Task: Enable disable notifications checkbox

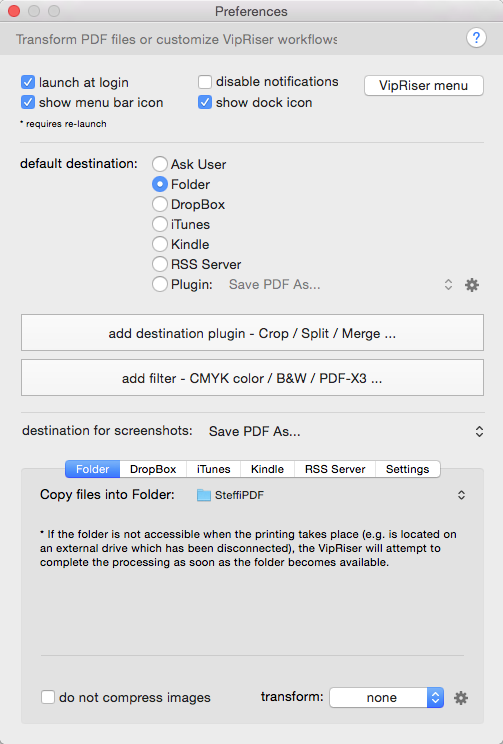Action: 205,82
